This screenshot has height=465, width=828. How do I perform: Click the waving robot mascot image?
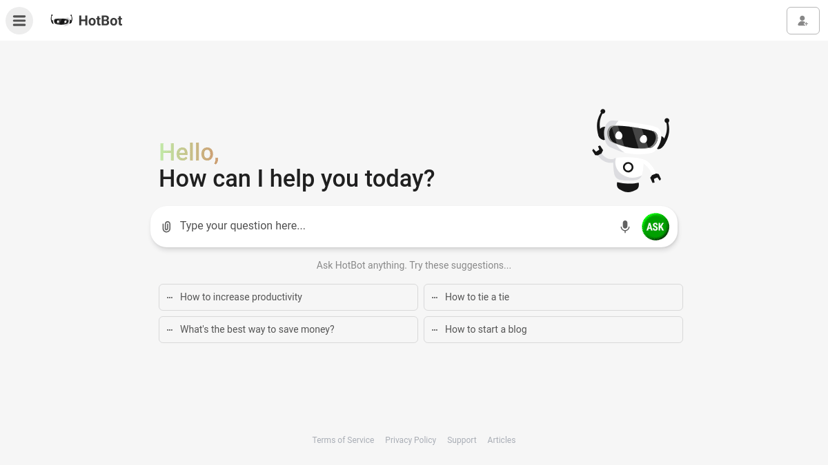(631, 150)
